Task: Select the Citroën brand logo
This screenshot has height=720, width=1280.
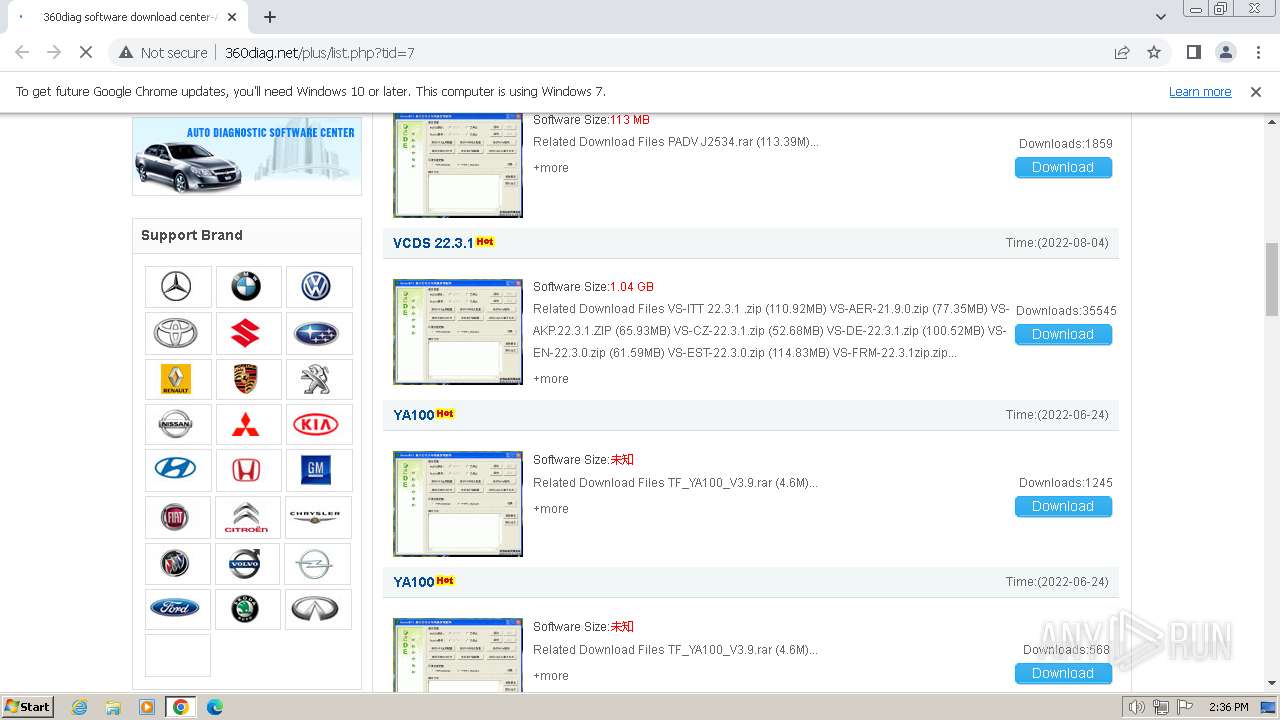Action: click(247, 517)
